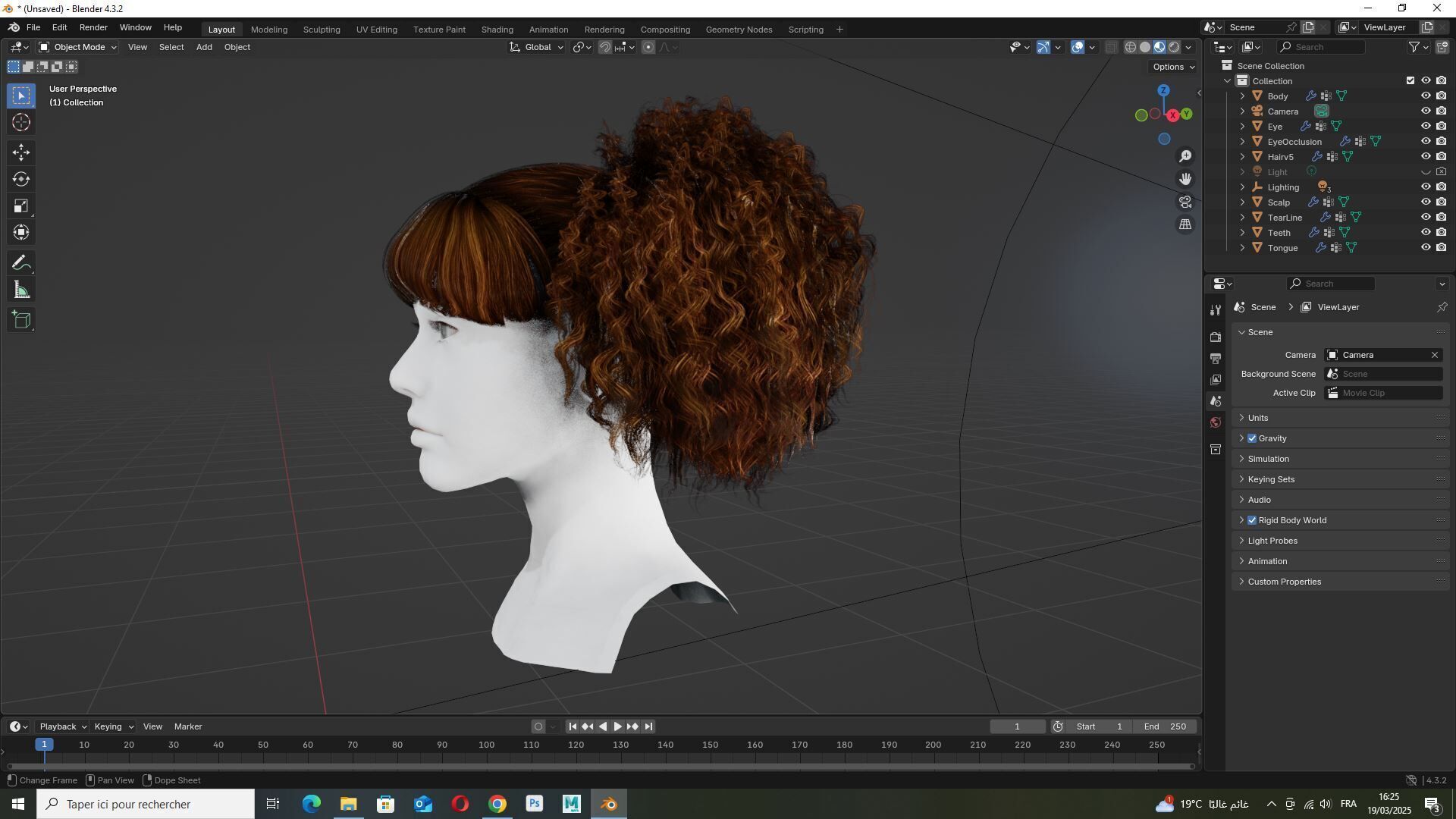Screen dimensions: 1456x819
Task: Open the View Layer properties tab
Action: click(1216, 379)
